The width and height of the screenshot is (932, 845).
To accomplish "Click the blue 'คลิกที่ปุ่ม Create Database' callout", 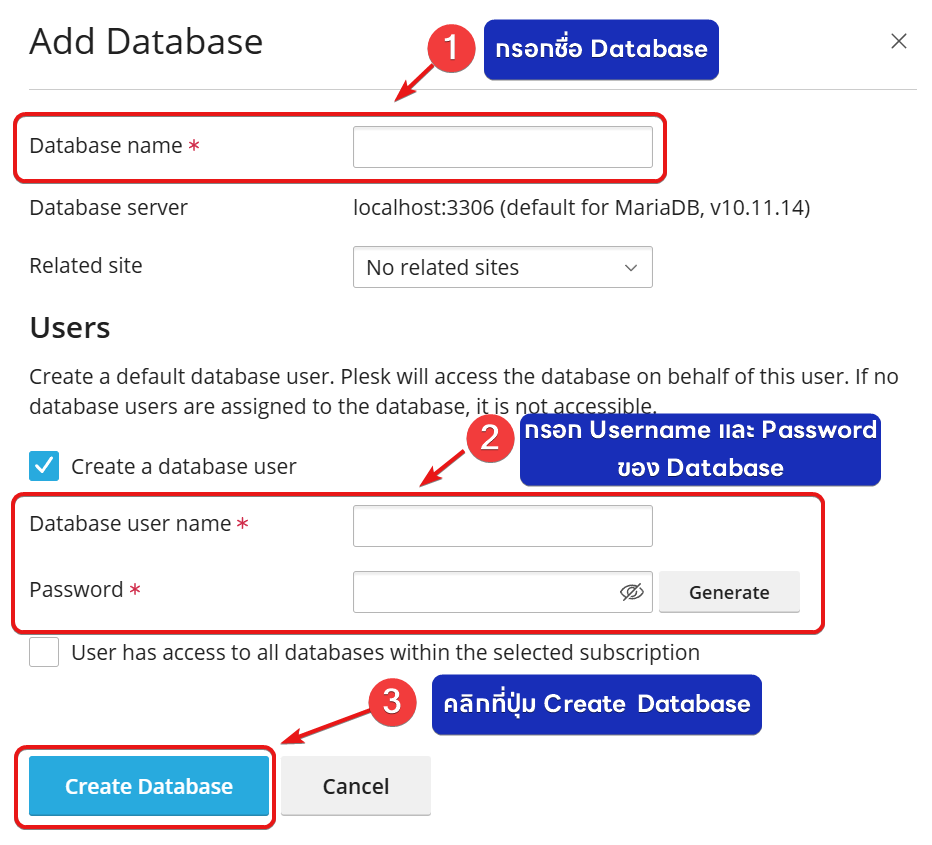I will click(x=597, y=704).
